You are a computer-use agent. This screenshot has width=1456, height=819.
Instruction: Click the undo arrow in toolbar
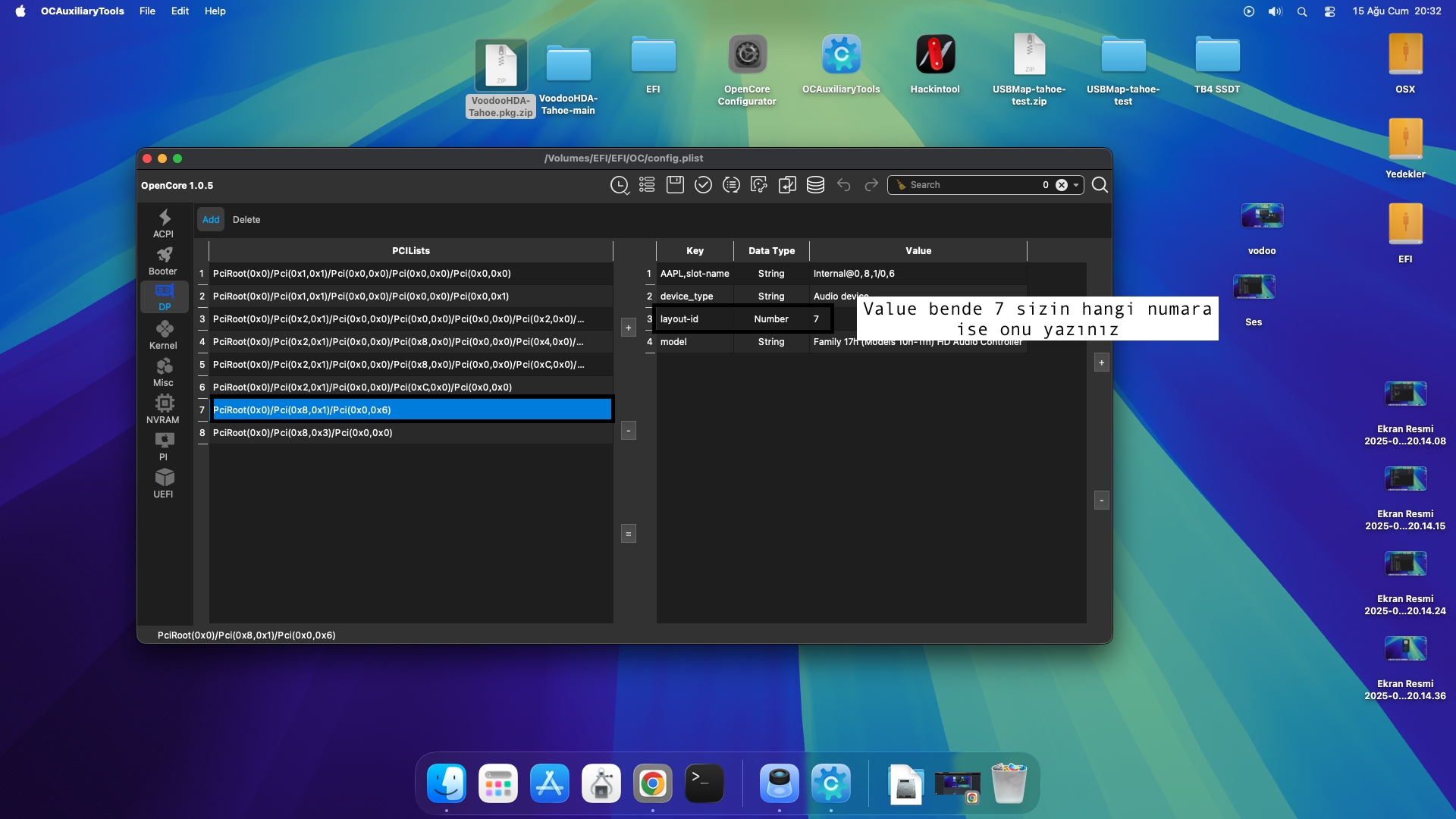pyautogui.click(x=843, y=185)
